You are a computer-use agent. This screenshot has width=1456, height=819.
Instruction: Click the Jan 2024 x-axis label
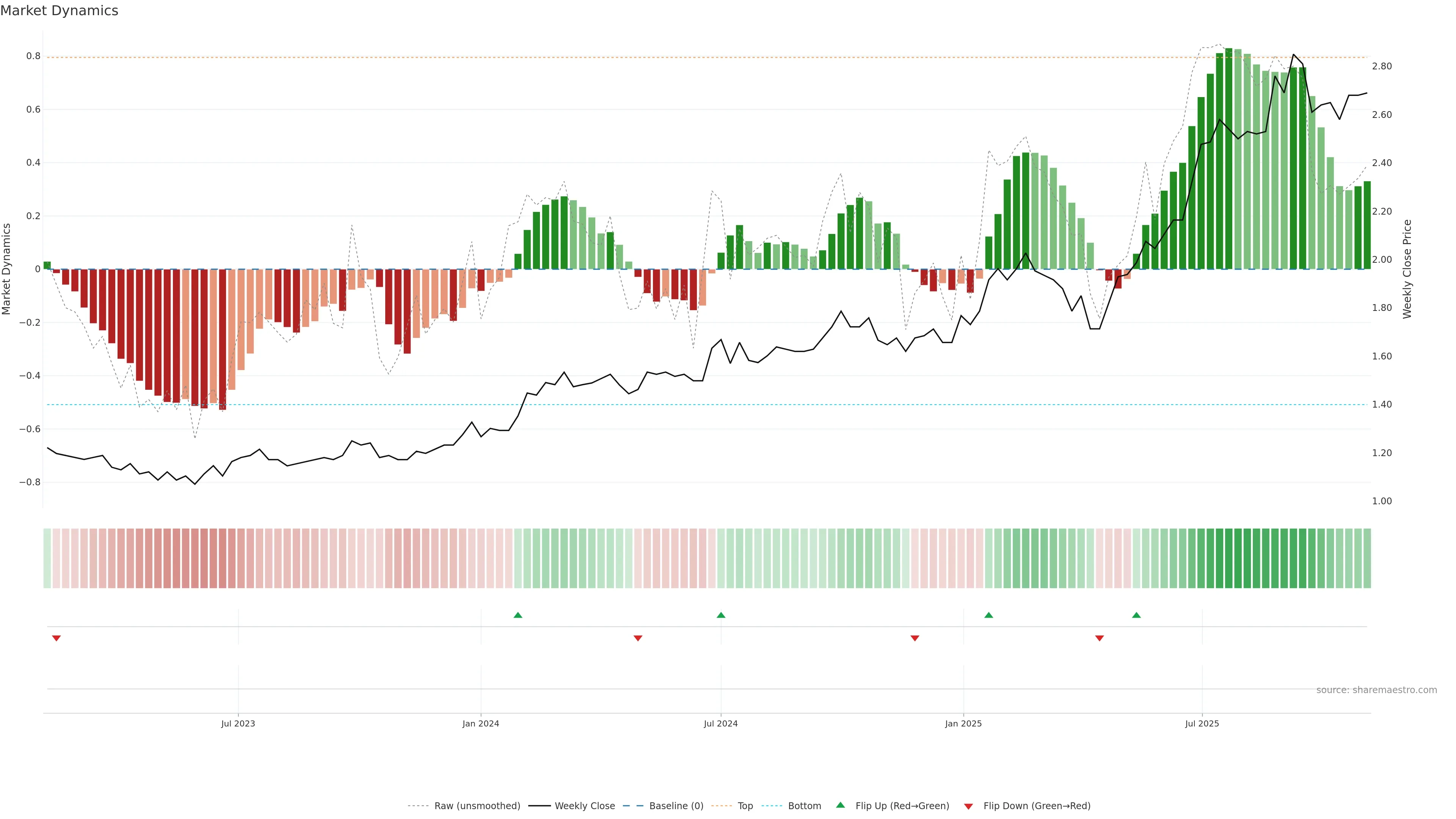(480, 723)
